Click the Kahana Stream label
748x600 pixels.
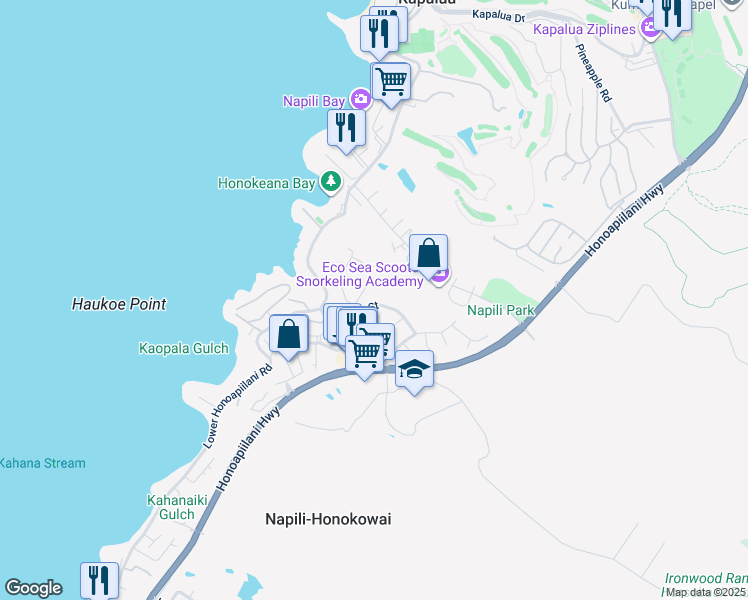42,463
